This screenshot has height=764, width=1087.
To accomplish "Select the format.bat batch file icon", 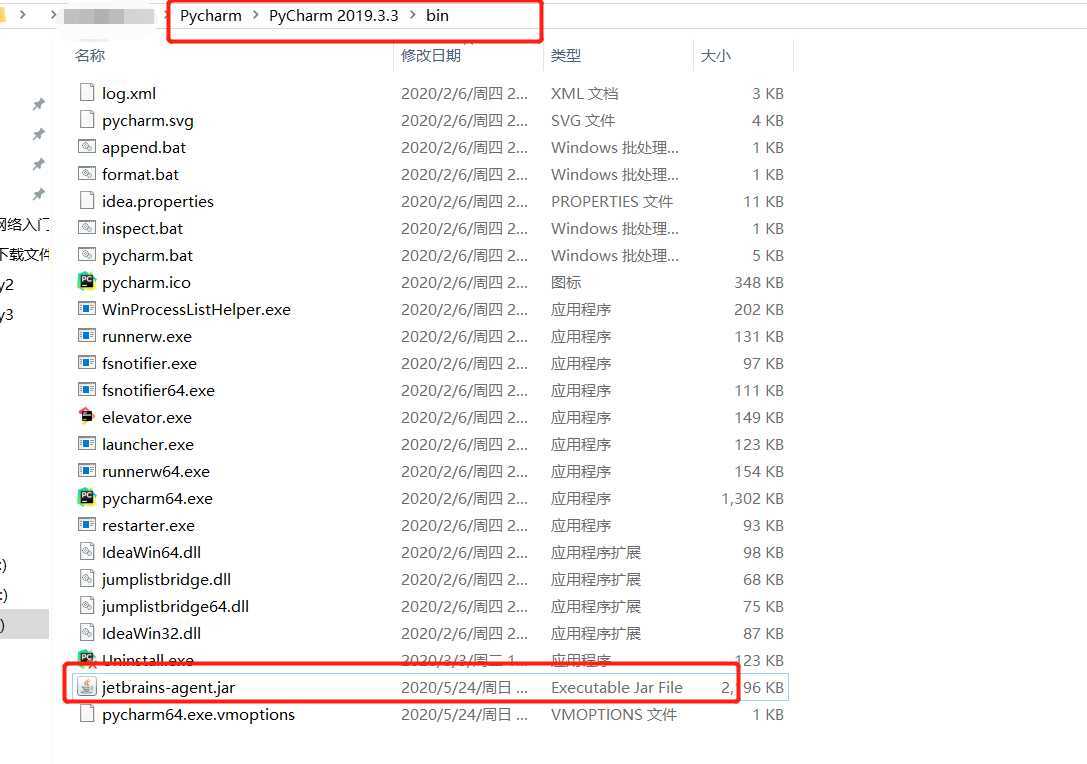I will click(x=87, y=174).
